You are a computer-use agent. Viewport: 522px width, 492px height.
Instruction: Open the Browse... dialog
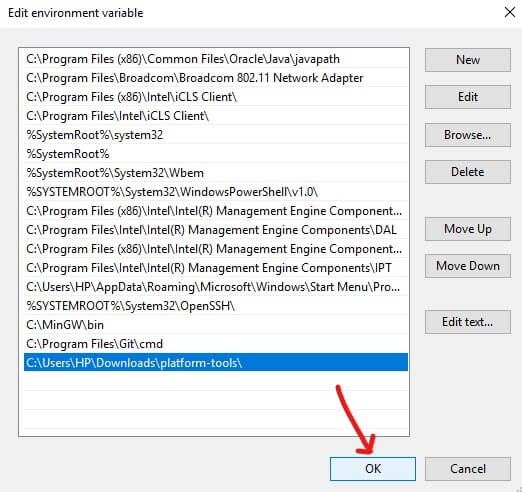point(467,135)
